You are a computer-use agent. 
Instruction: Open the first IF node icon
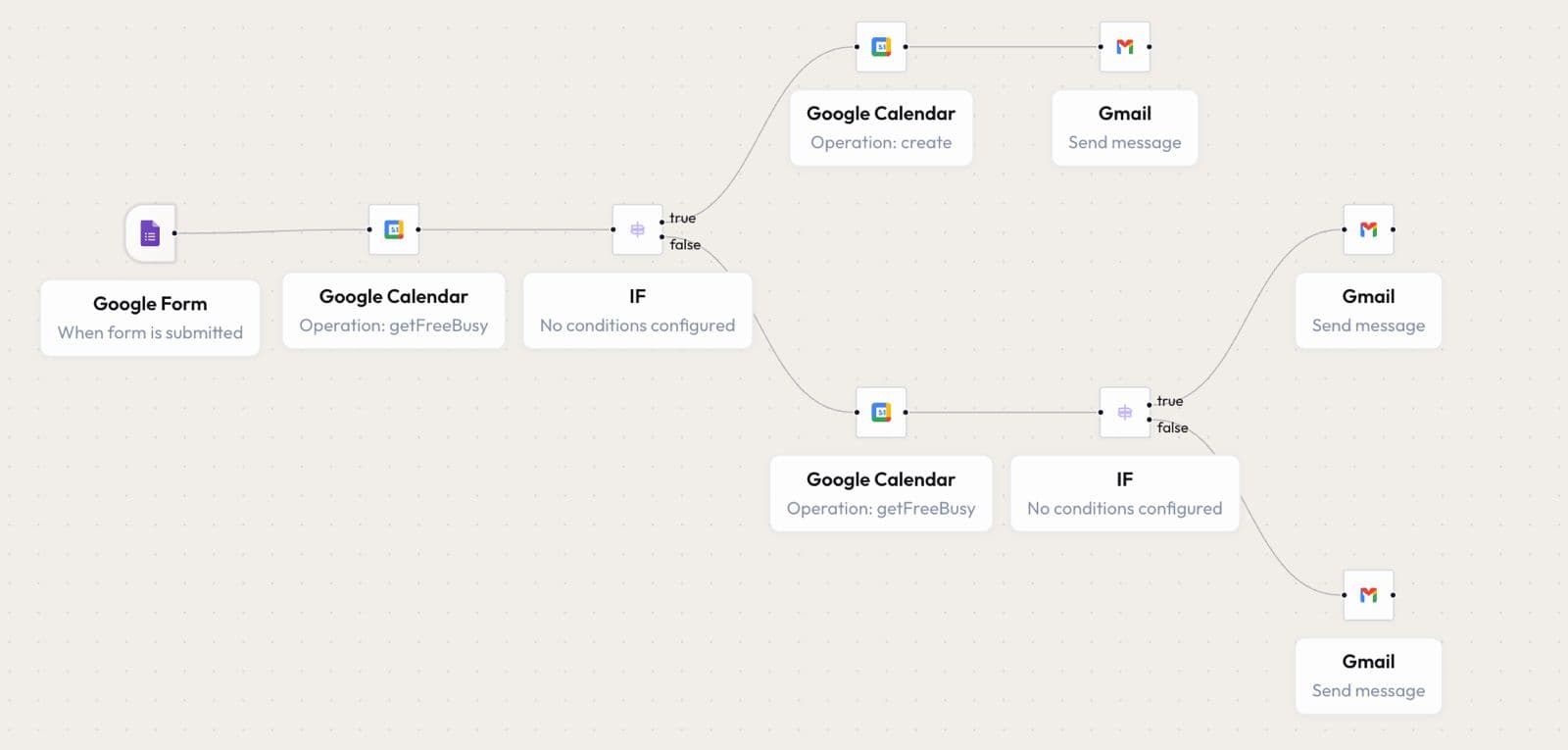tap(637, 229)
